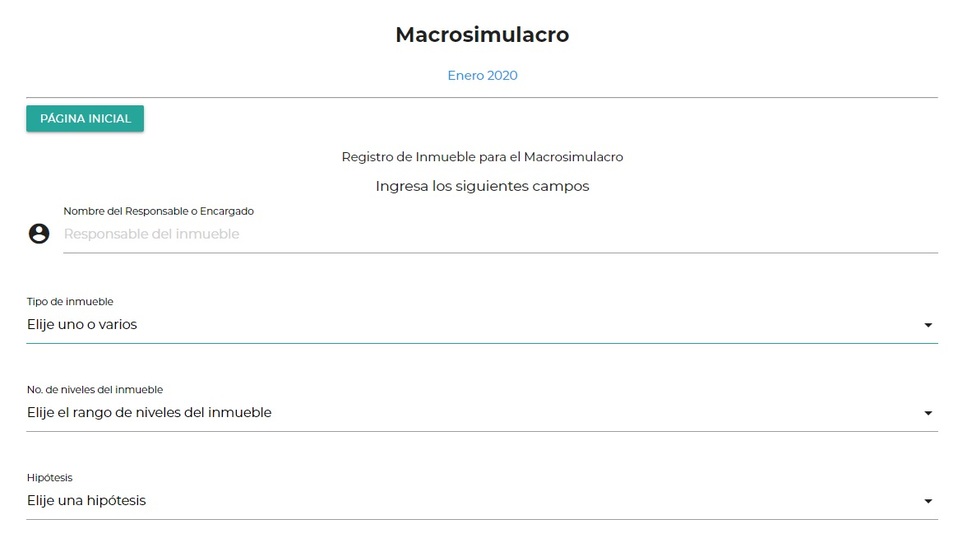Click the Tipo de inmueble dropdown arrow

[928, 325]
